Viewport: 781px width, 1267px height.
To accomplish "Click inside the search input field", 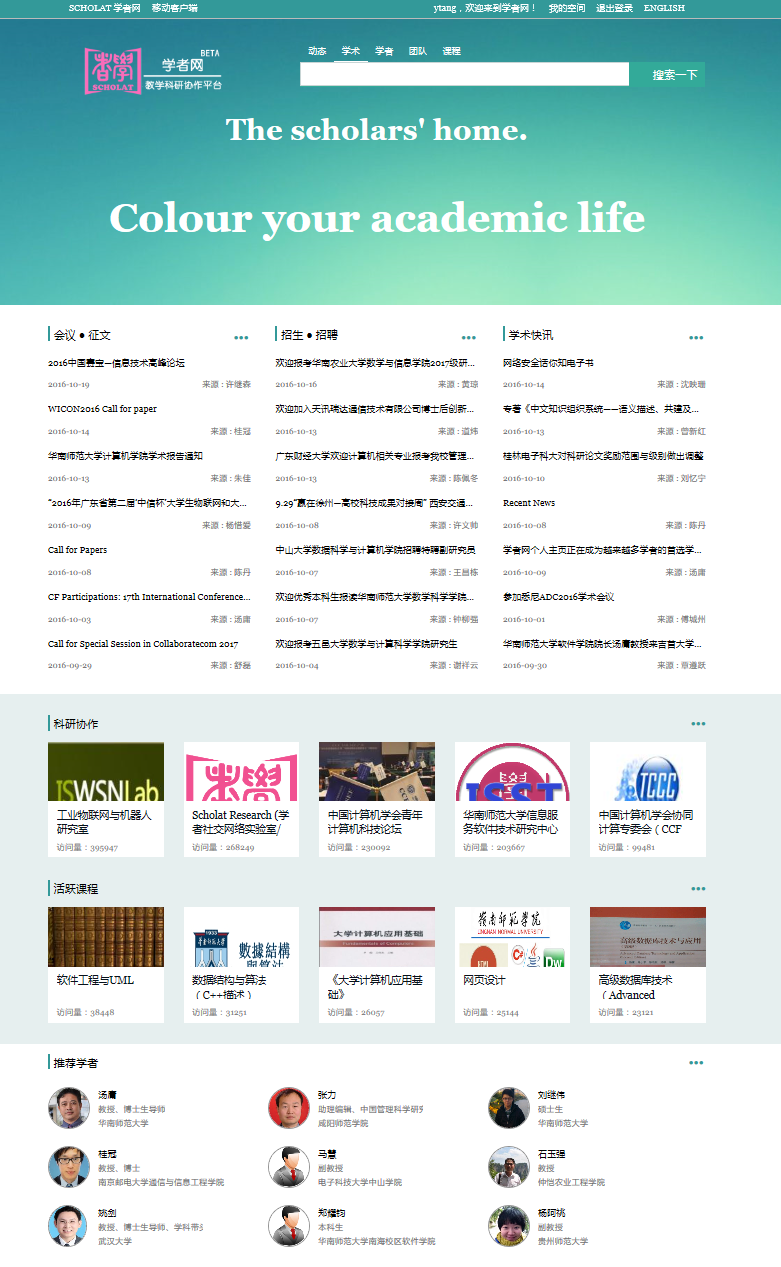I will point(464,74).
